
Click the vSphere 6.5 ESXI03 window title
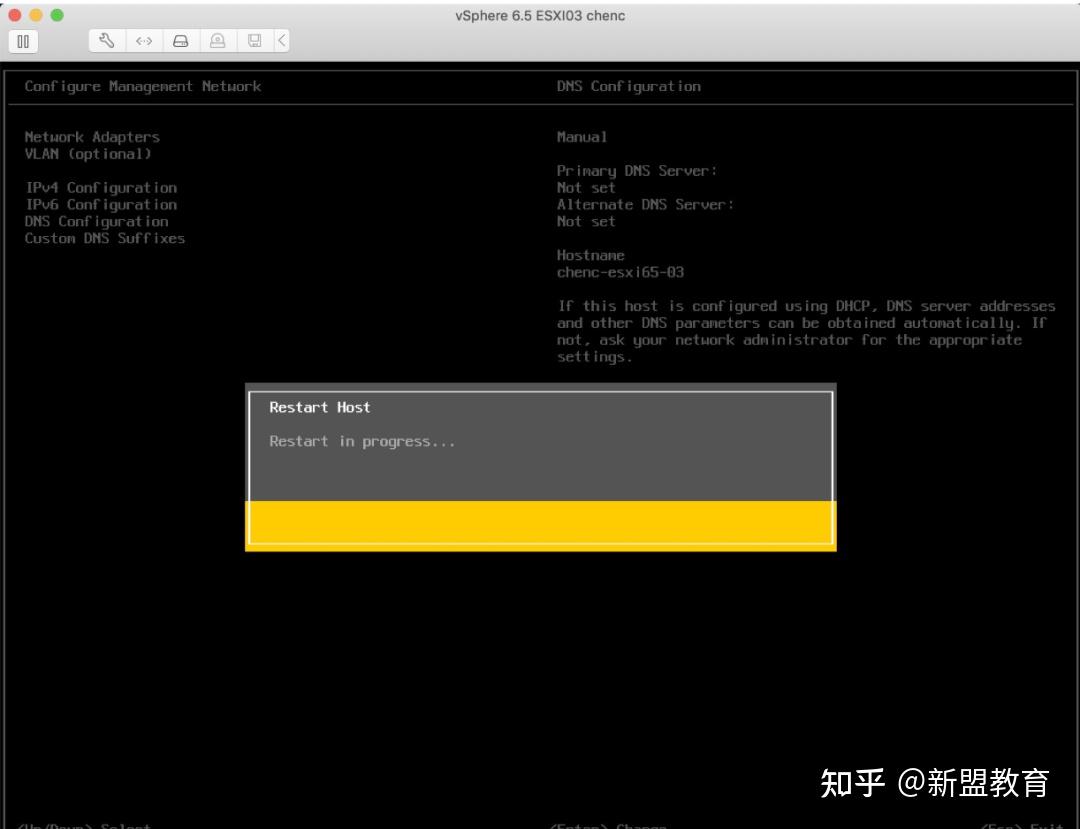(540, 16)
